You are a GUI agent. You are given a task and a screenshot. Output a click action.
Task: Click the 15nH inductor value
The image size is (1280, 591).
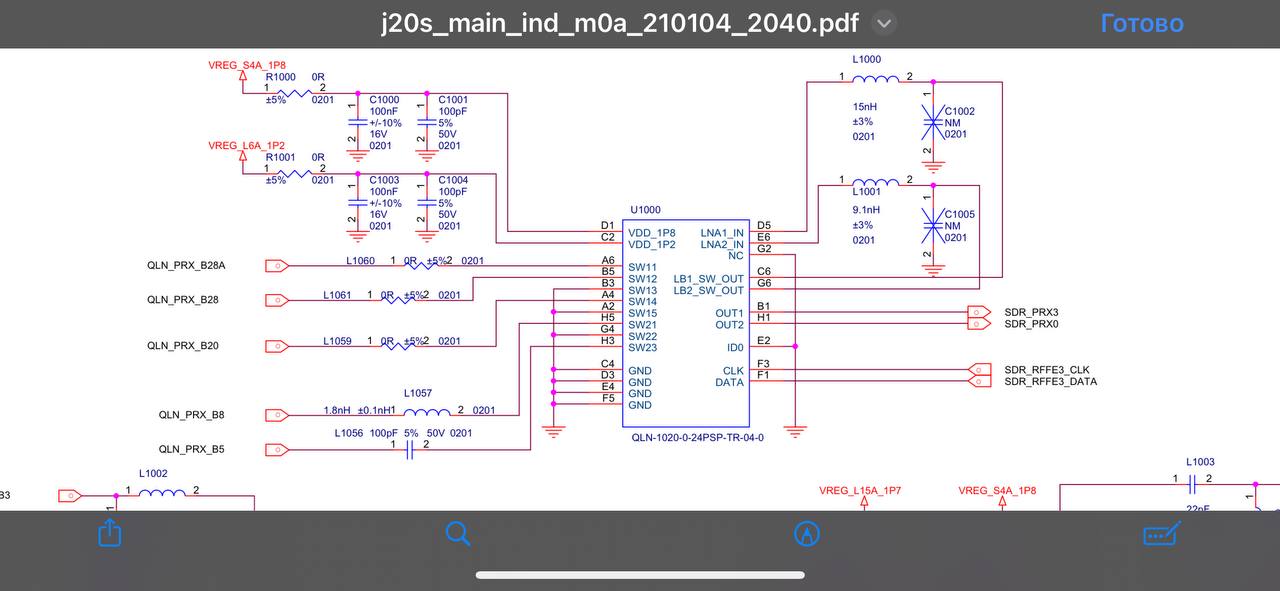pos(864,107)
